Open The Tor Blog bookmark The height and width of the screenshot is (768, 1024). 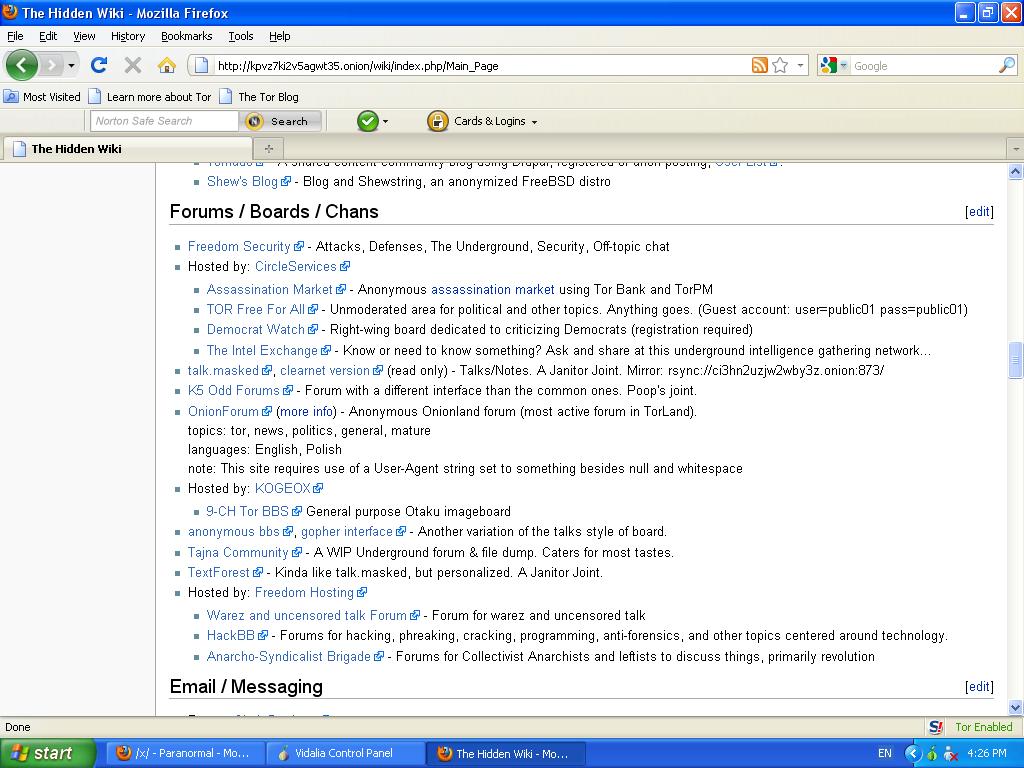tap(259, 97)
